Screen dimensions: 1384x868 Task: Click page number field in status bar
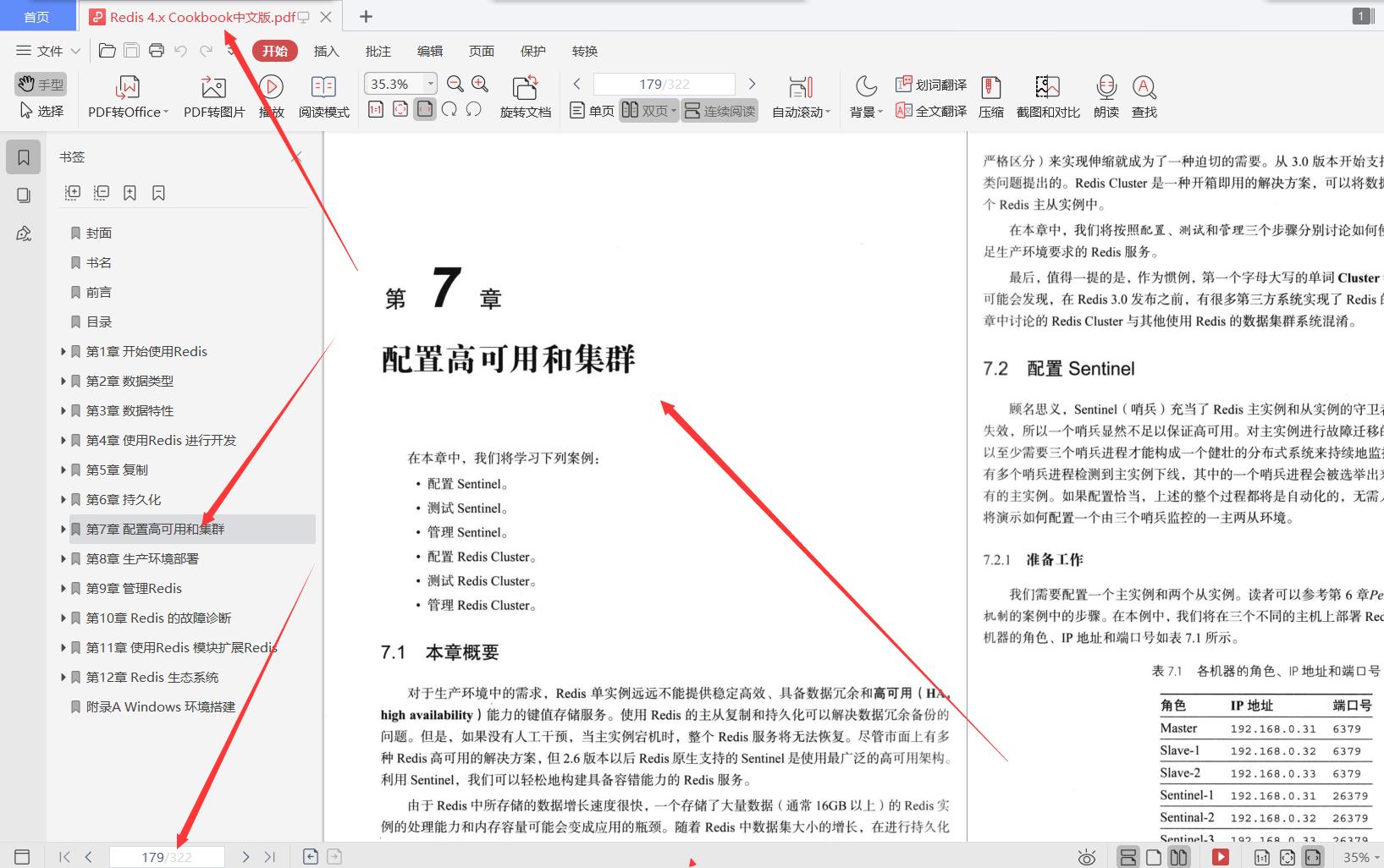pos(167,857)
